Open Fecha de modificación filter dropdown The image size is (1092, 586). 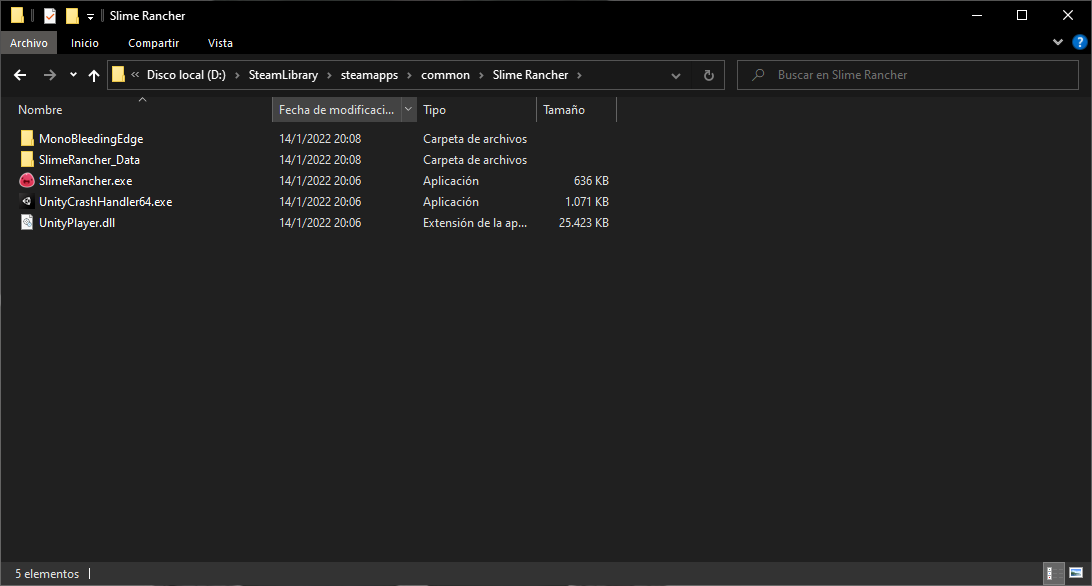click(409, 109)
